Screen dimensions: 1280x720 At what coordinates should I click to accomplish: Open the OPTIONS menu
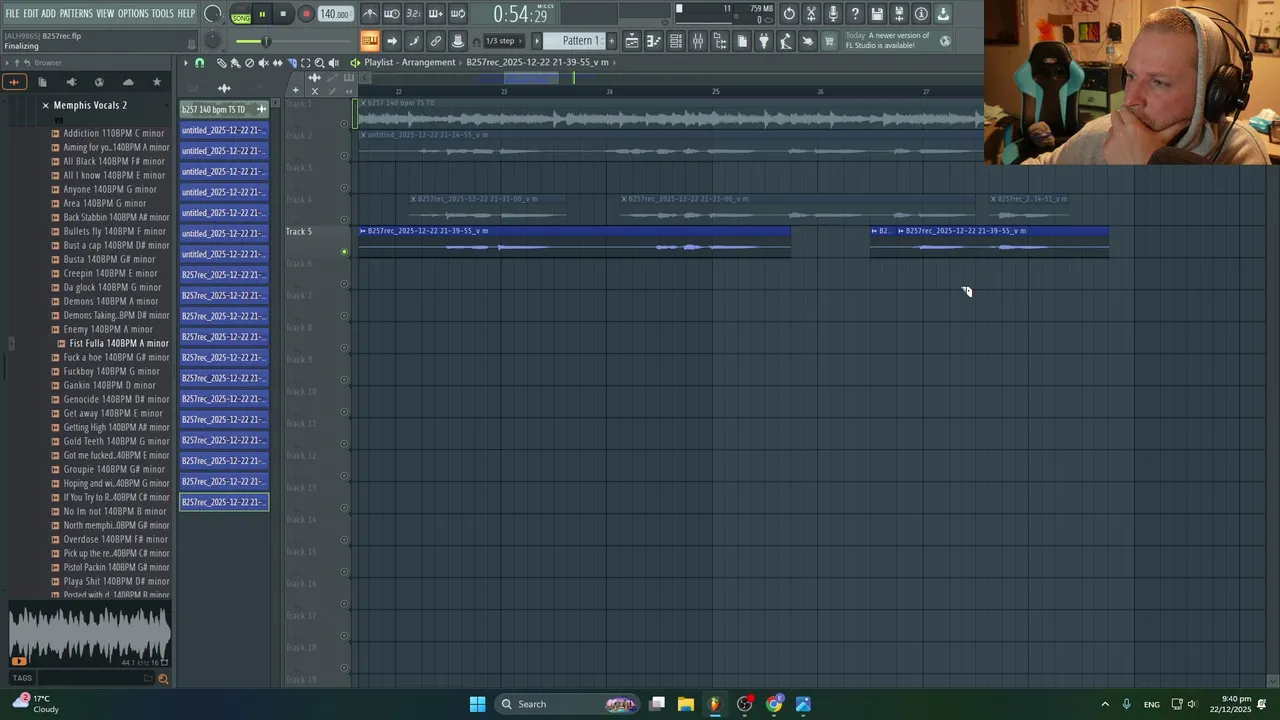(133, 13)
